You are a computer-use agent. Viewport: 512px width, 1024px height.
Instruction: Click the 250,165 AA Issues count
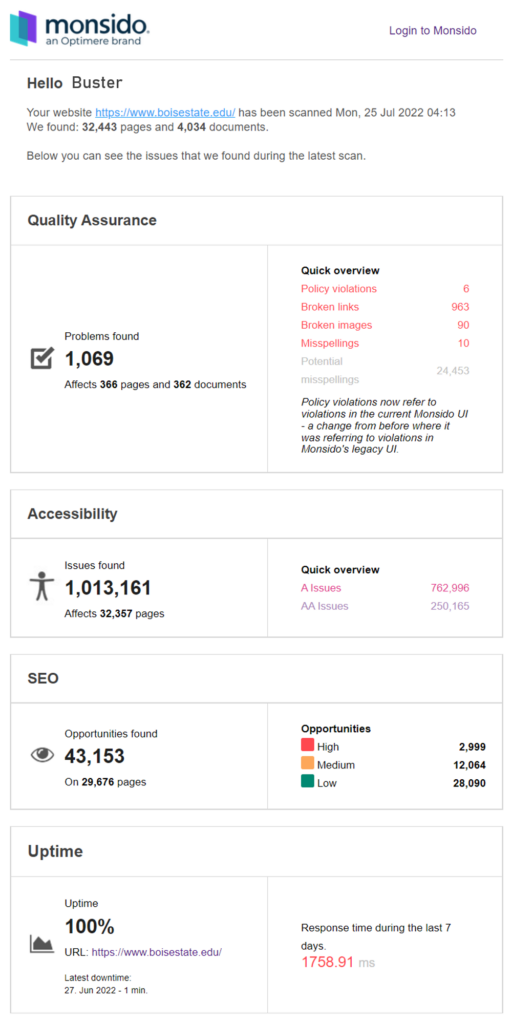click(450, 606)
